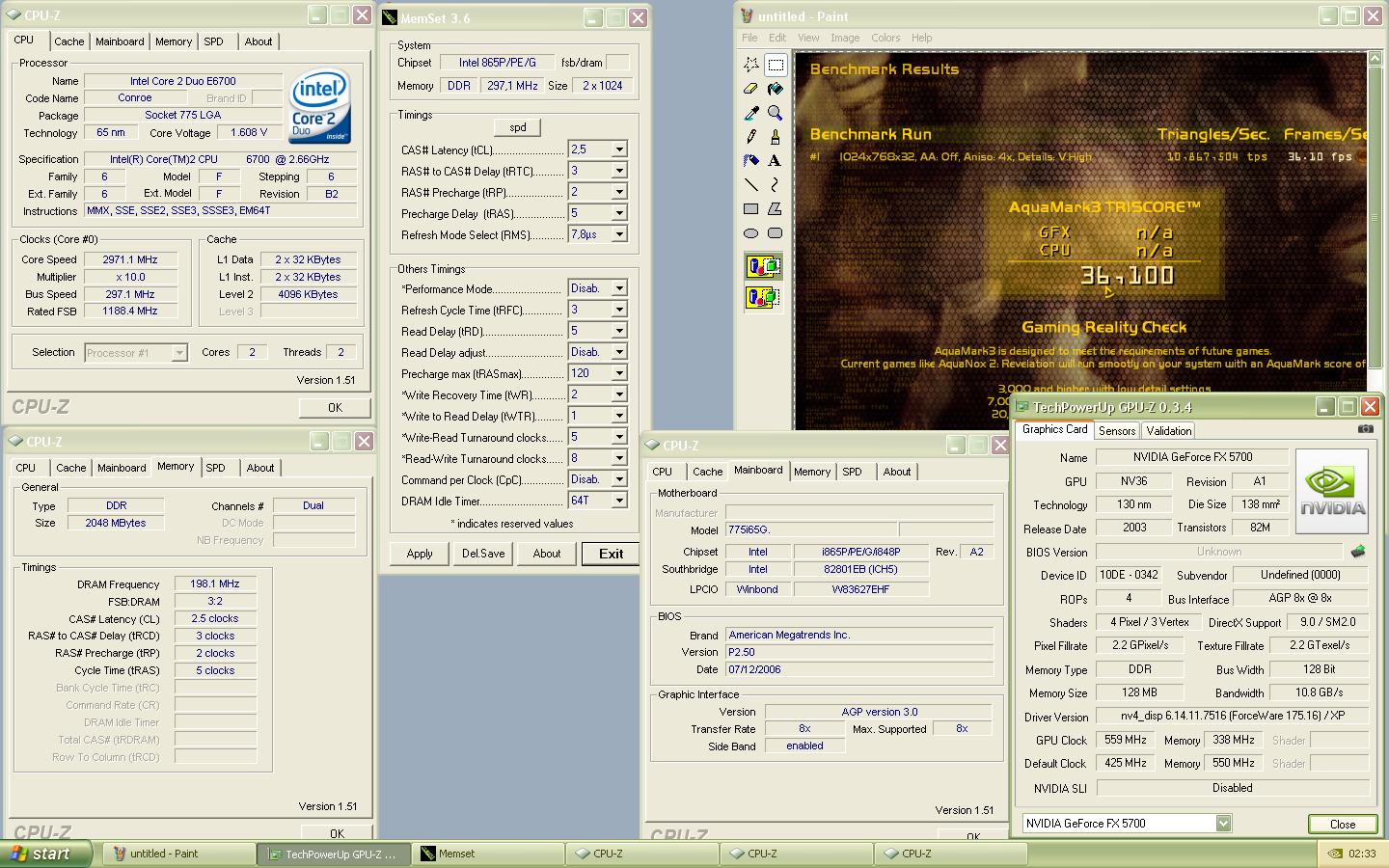The image size is (1389, 868).
Task: Open Write Recovery Time (tWR) dropdown
Action: [x=619, y=394]
